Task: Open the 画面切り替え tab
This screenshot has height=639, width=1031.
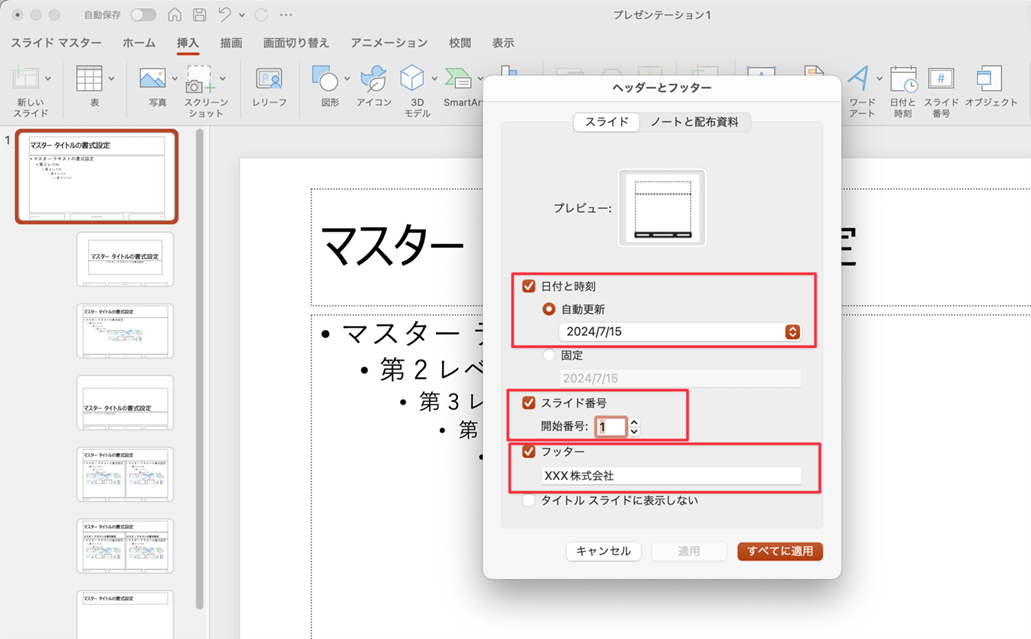Action: (x=296, y=43)
